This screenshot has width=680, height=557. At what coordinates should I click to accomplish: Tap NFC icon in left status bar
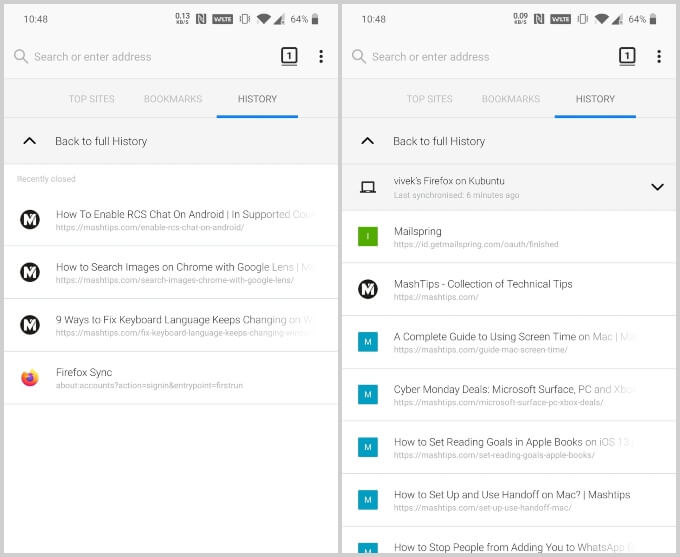[x=201, y=19]
